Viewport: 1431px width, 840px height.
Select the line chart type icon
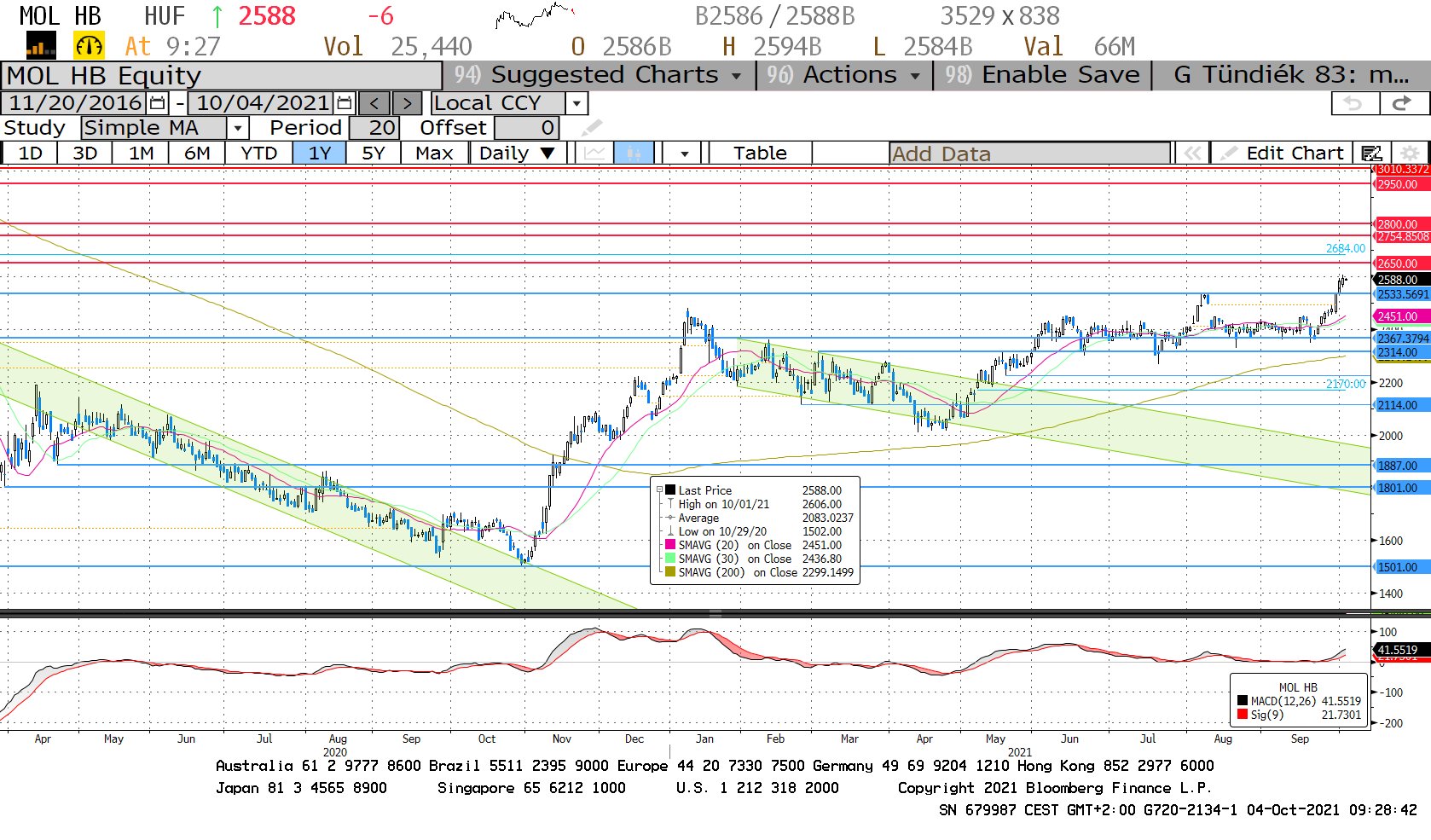[x=594, y=154]
